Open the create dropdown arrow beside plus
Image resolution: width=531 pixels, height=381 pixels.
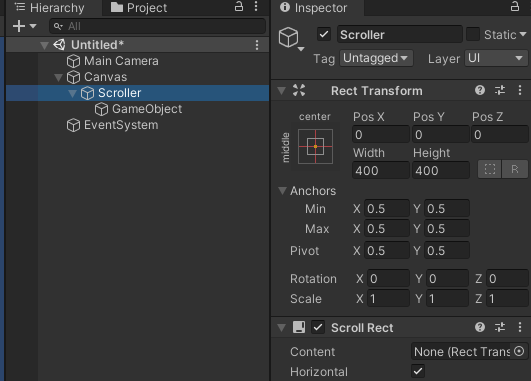point(33,26)
